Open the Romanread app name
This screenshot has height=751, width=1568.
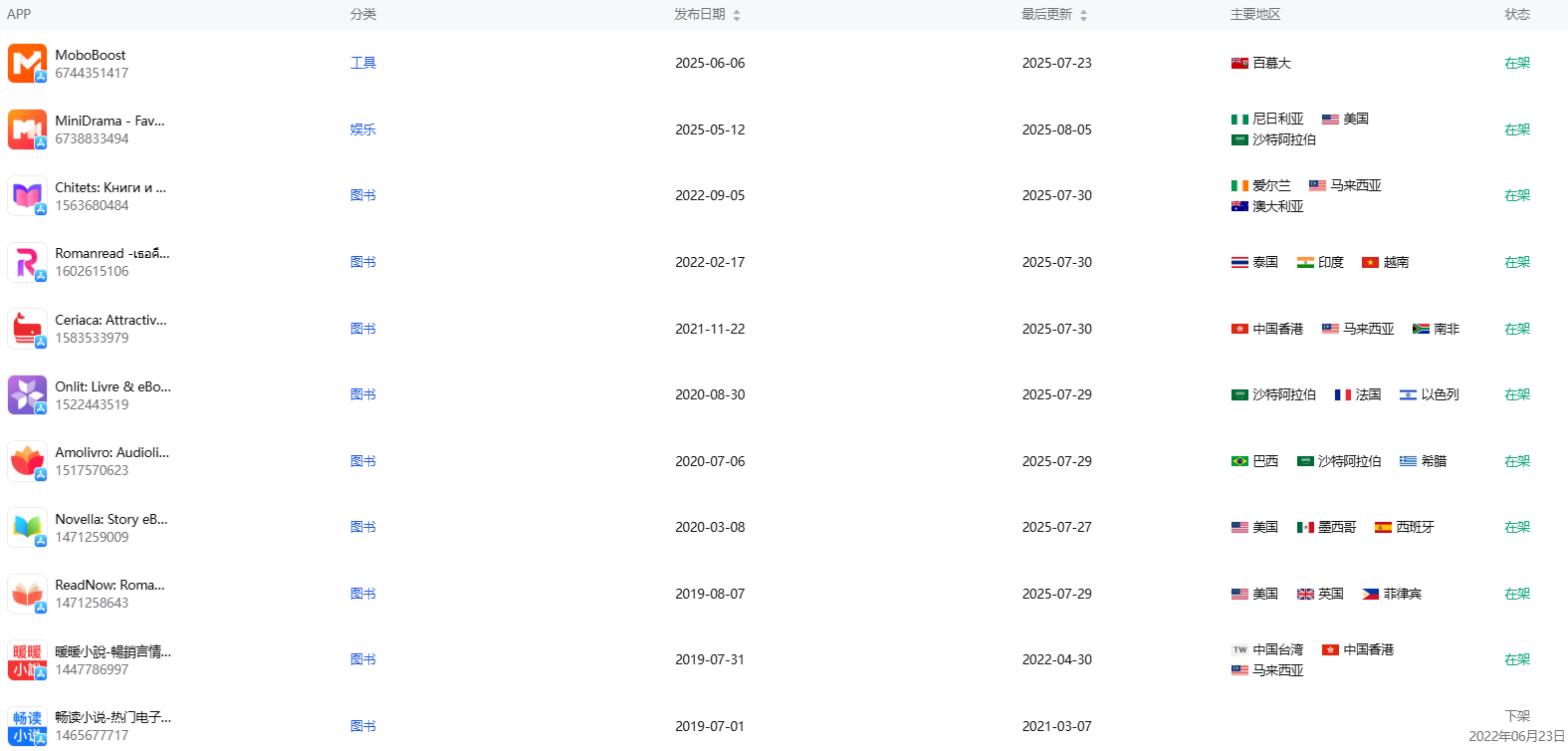pyautogui.click(x=112, y=253)
